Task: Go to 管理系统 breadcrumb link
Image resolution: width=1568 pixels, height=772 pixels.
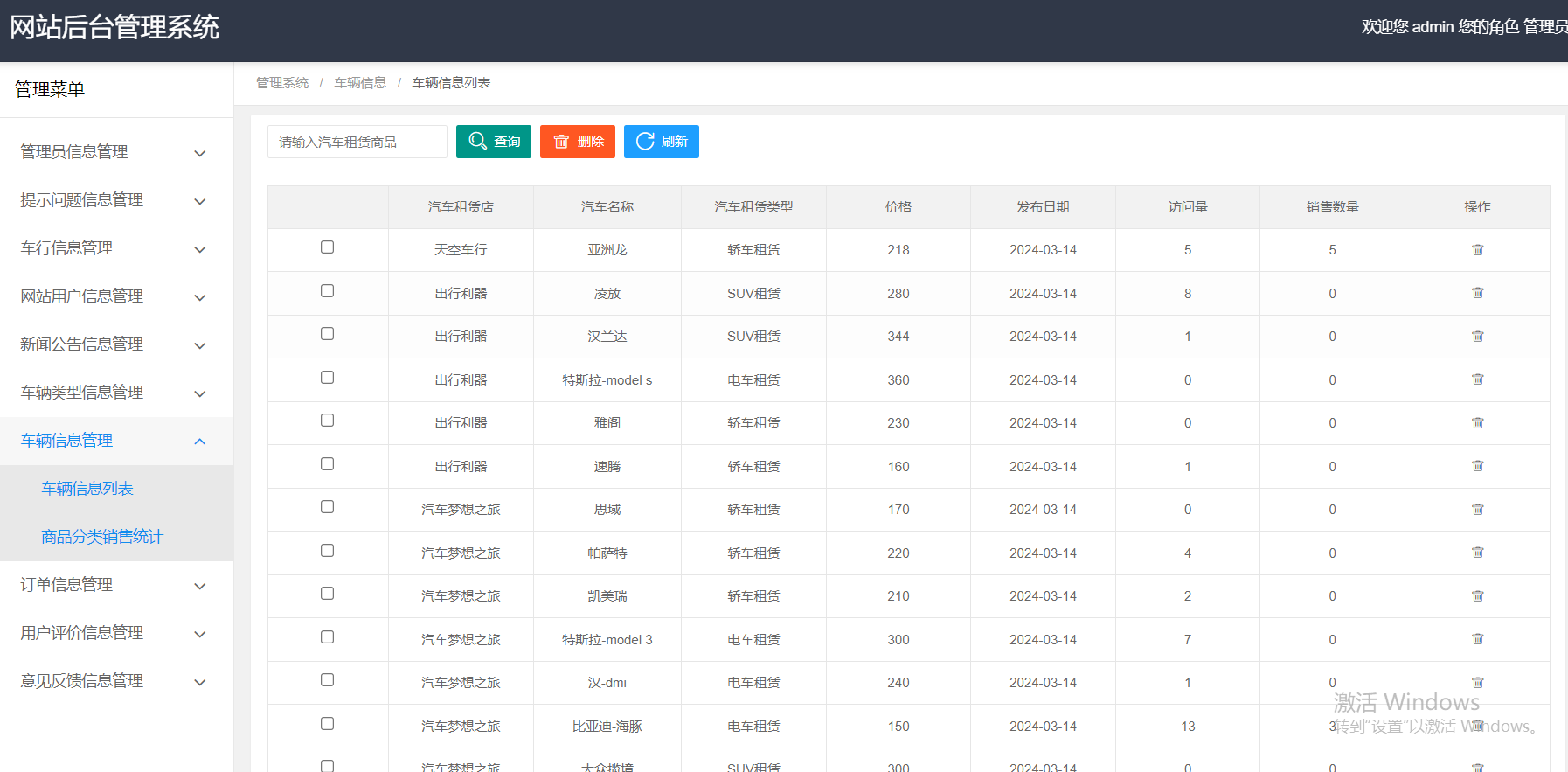Action: [x=282, y=83]
